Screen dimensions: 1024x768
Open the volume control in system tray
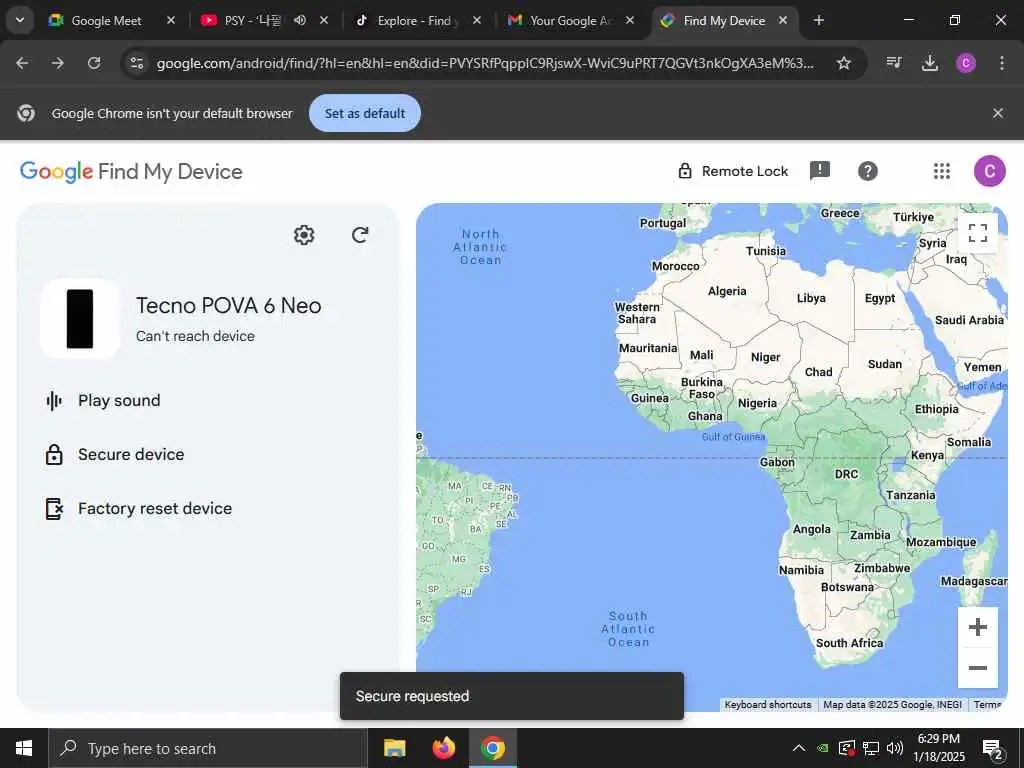point(895,748)
